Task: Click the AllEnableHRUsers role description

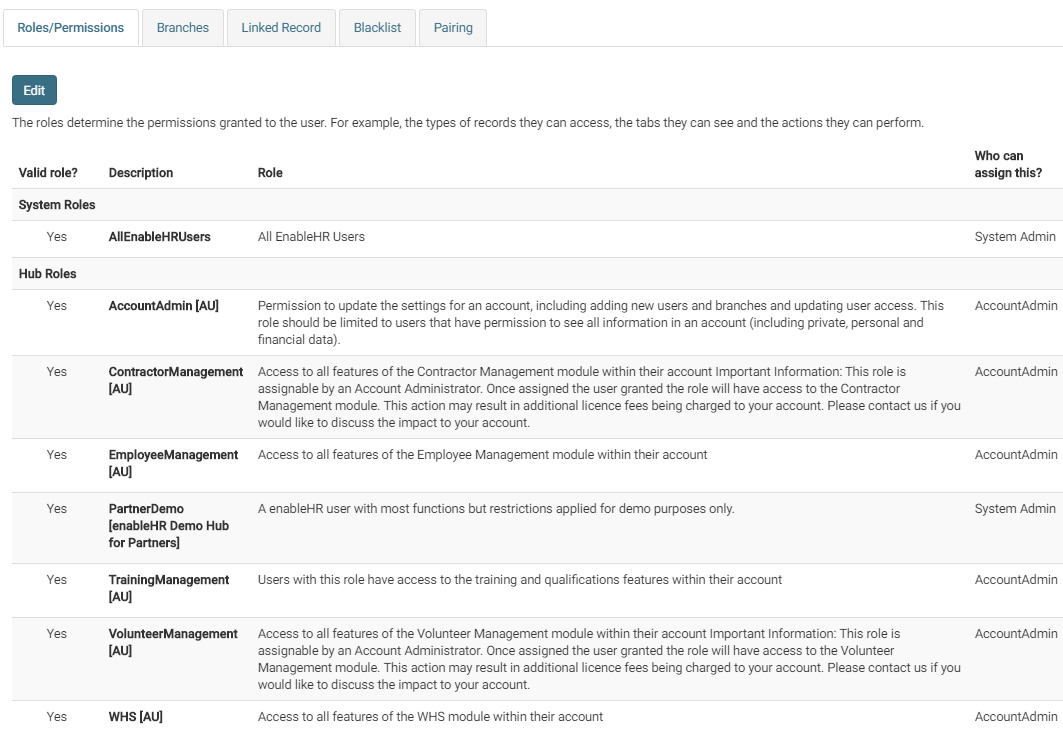Action: 160,237
